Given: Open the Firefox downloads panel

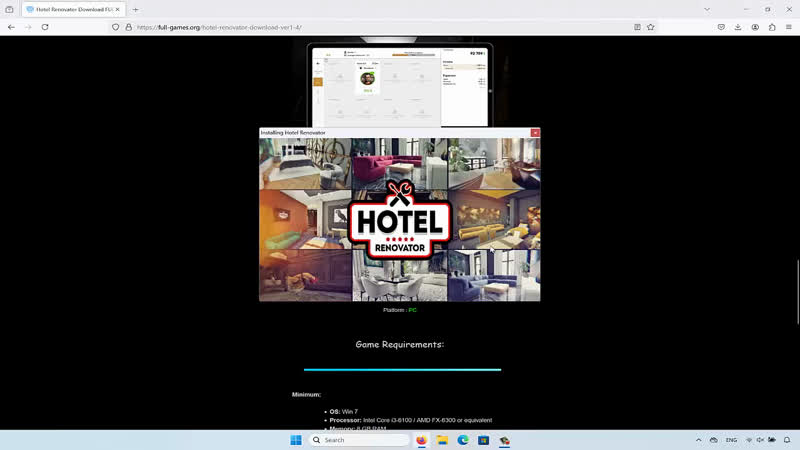Looking at the screenshot, I should [x=738, y=27].
